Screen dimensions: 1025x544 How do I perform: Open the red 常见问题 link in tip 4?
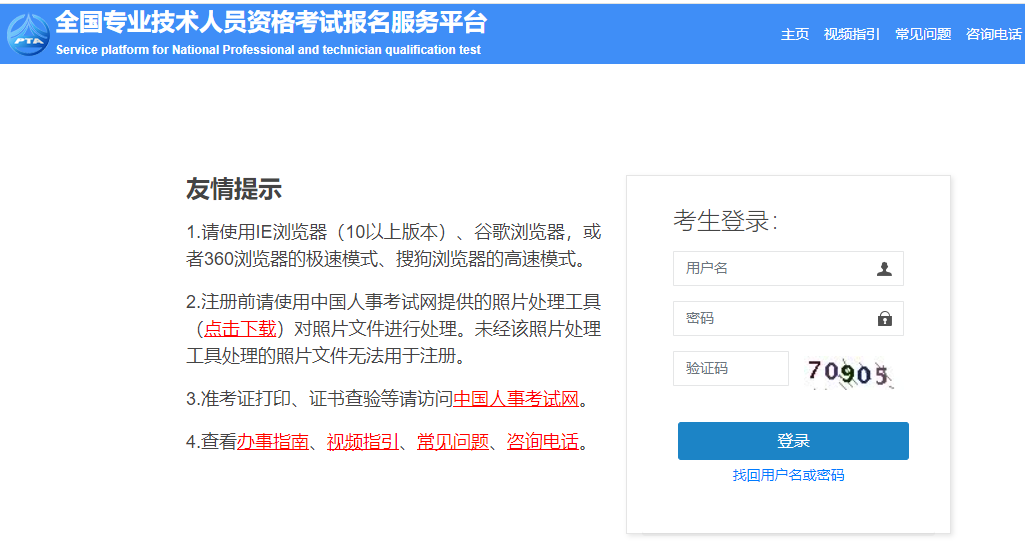coord(453,442)
